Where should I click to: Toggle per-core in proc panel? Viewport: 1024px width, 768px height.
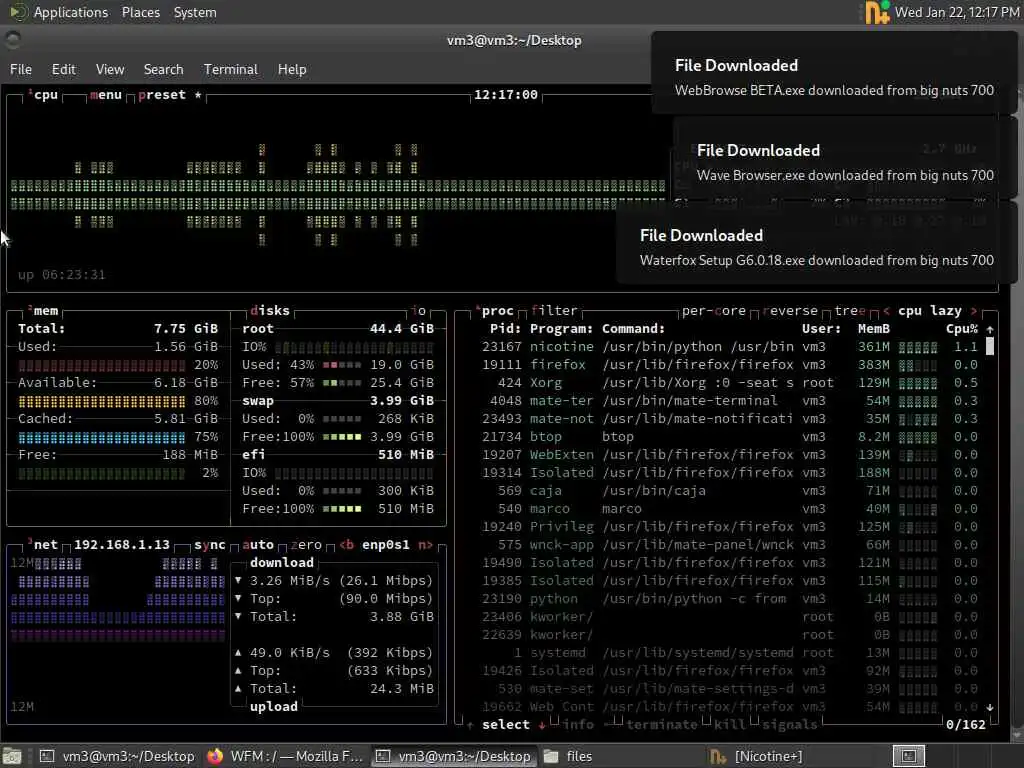pyautogui.click(x=714, y=311)
